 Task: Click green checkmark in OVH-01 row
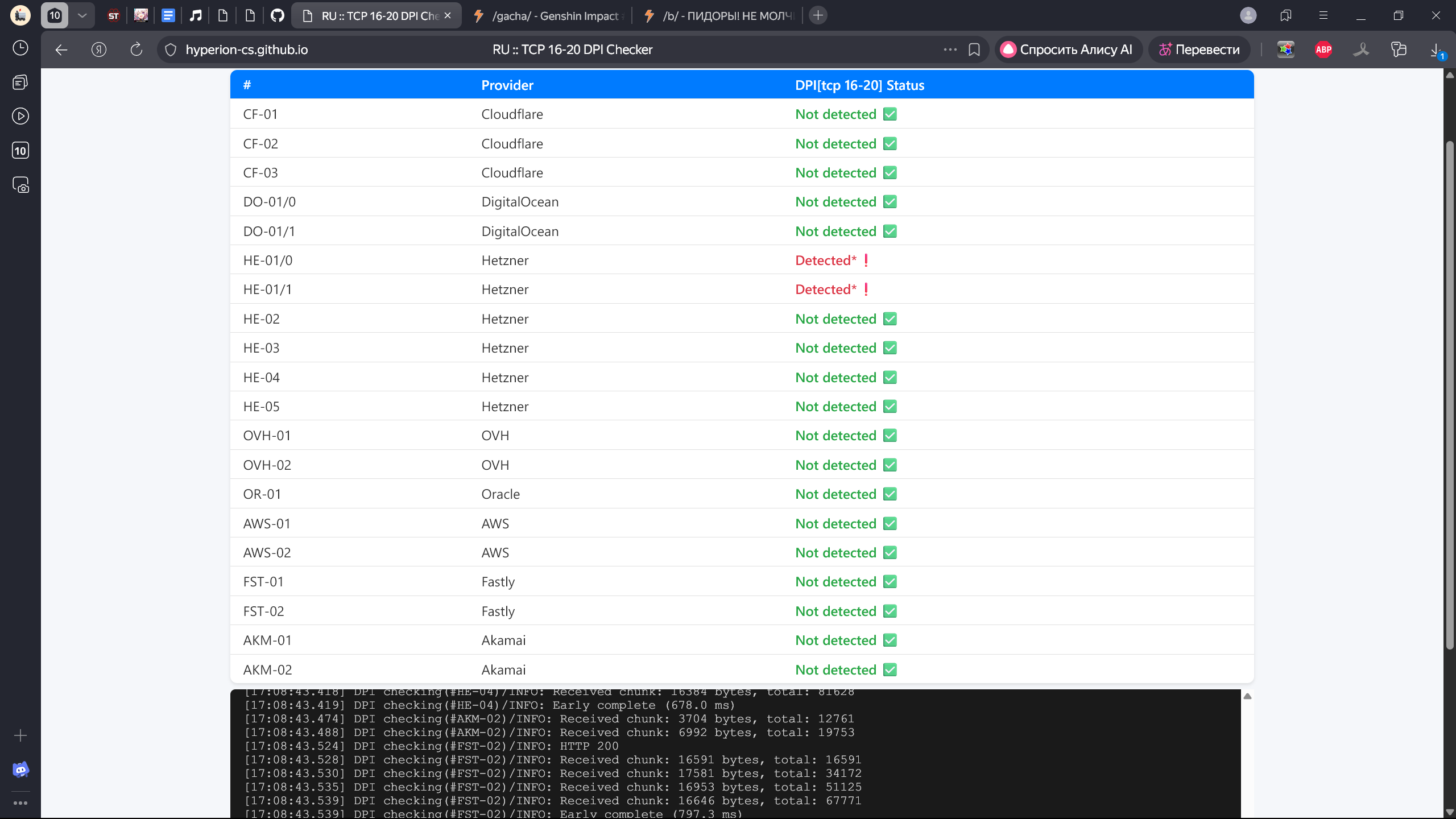point(890,436)
